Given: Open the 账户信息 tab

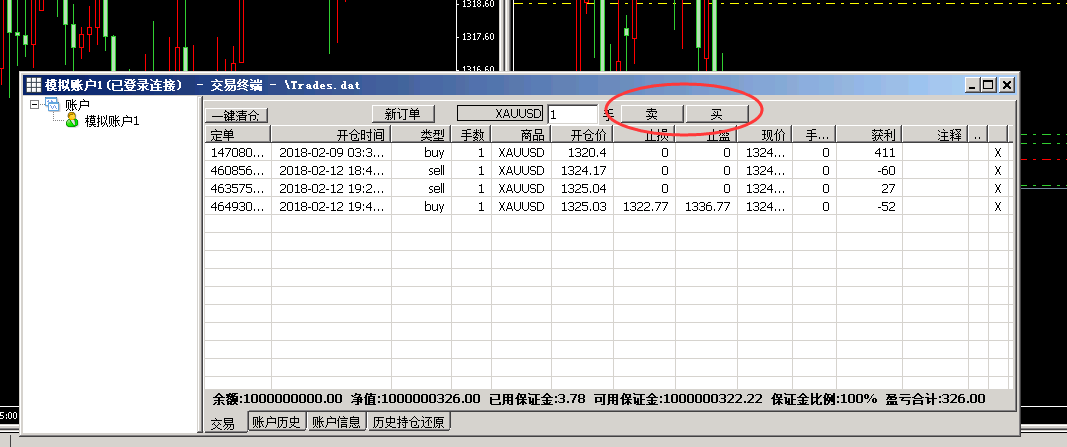Looking at the screenshot, I should [x=337, y=422].
